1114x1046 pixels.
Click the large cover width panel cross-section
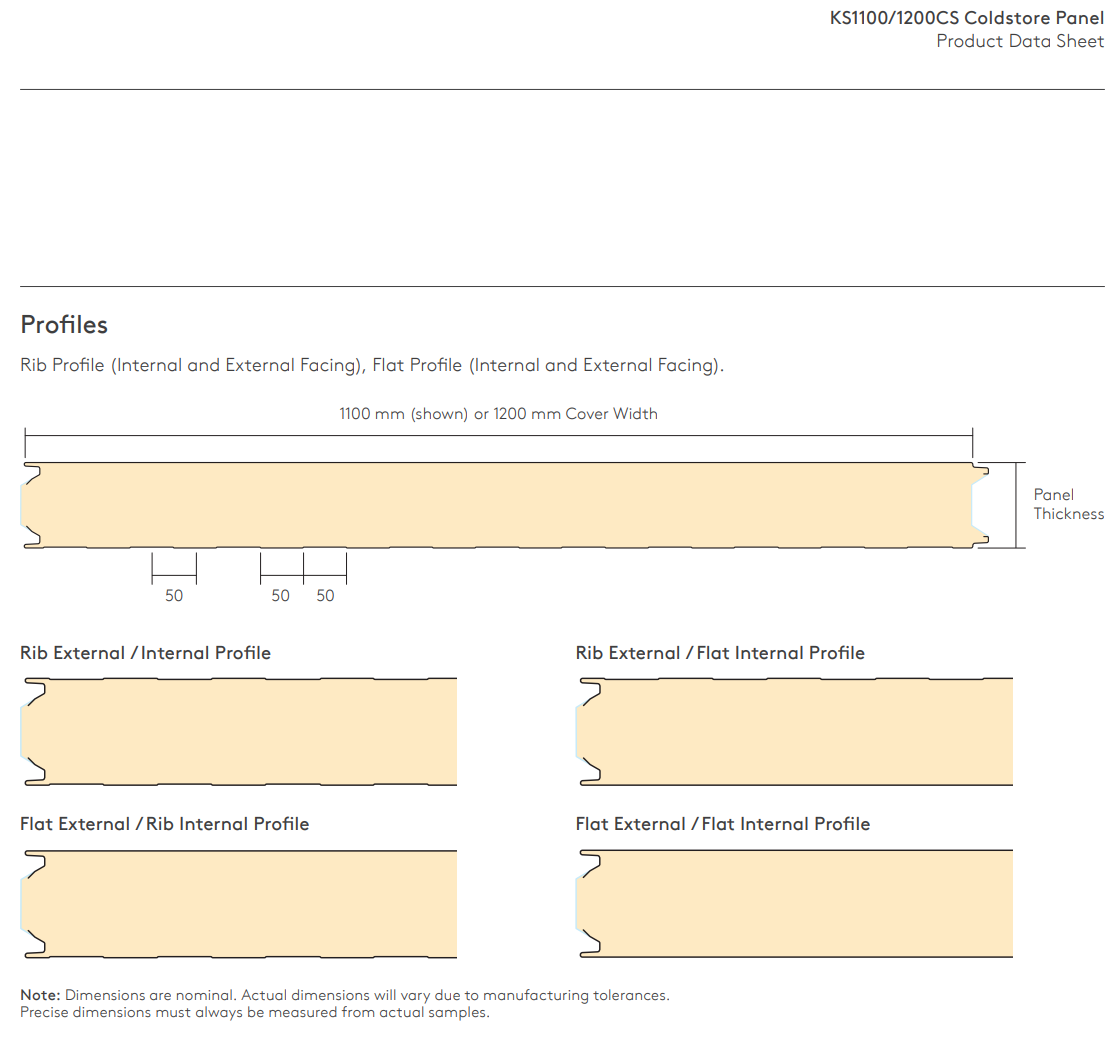click(x=500, y=505)
